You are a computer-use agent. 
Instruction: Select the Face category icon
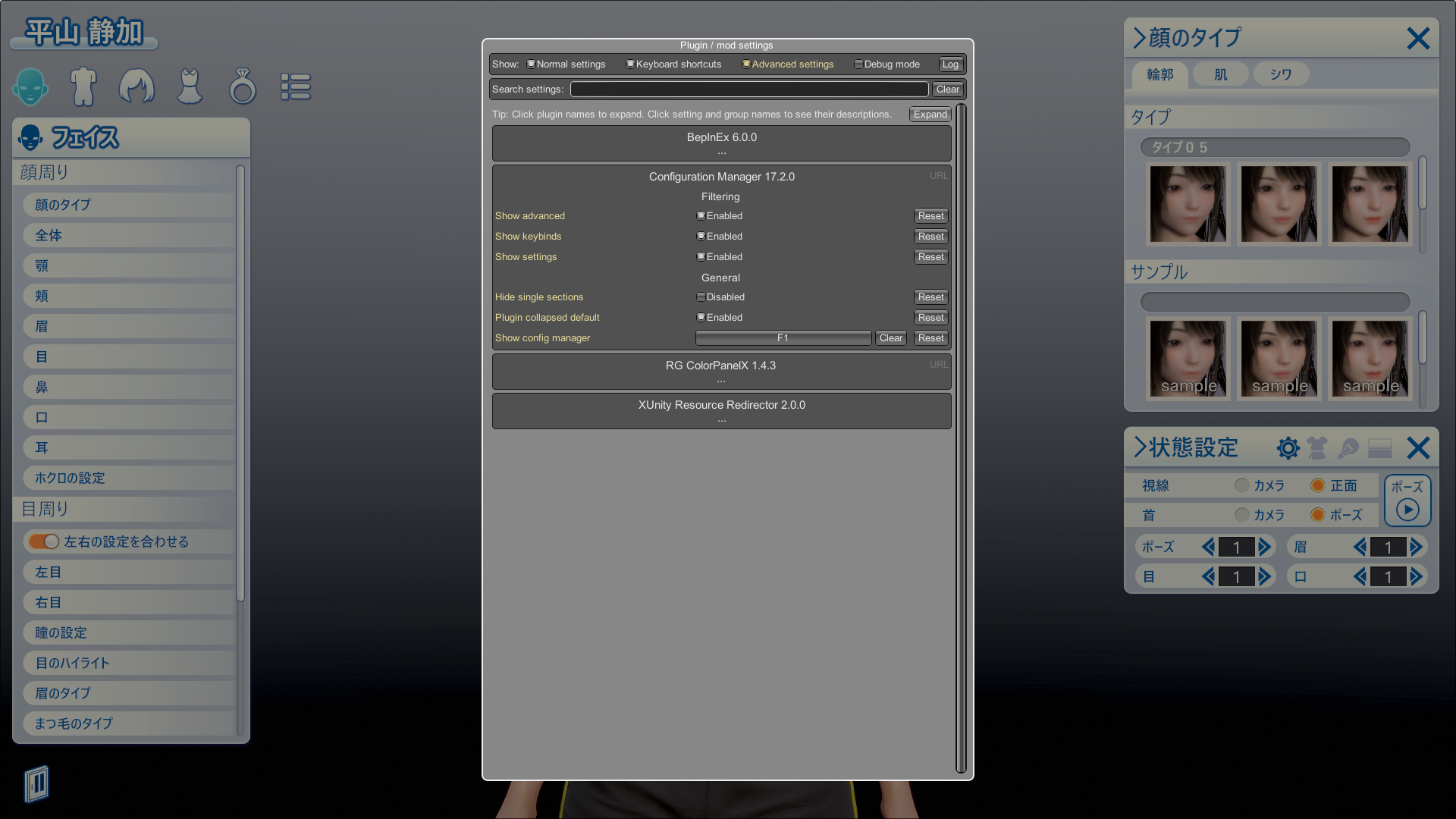pyautogui.click(x=30, y=86)
